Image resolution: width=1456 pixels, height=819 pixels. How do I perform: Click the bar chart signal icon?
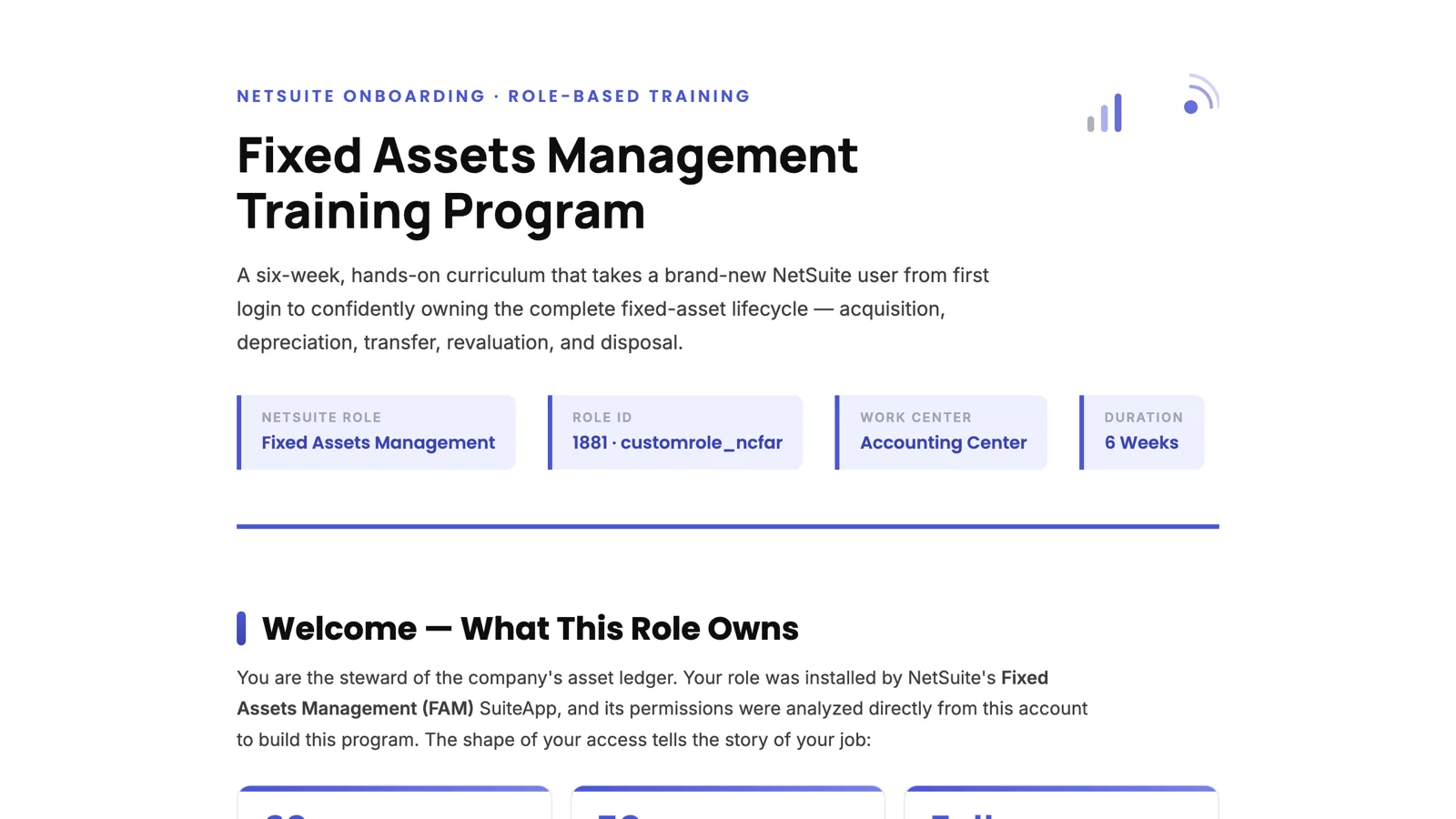1104,113
